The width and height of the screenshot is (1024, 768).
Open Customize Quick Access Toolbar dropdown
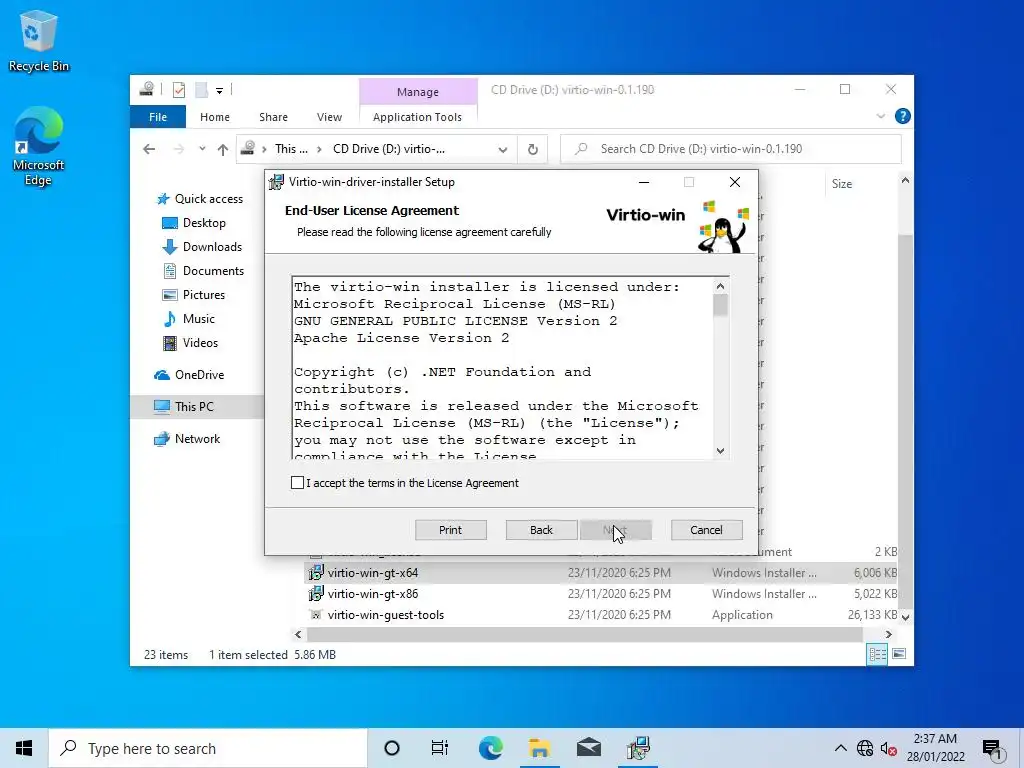[219, 91]
